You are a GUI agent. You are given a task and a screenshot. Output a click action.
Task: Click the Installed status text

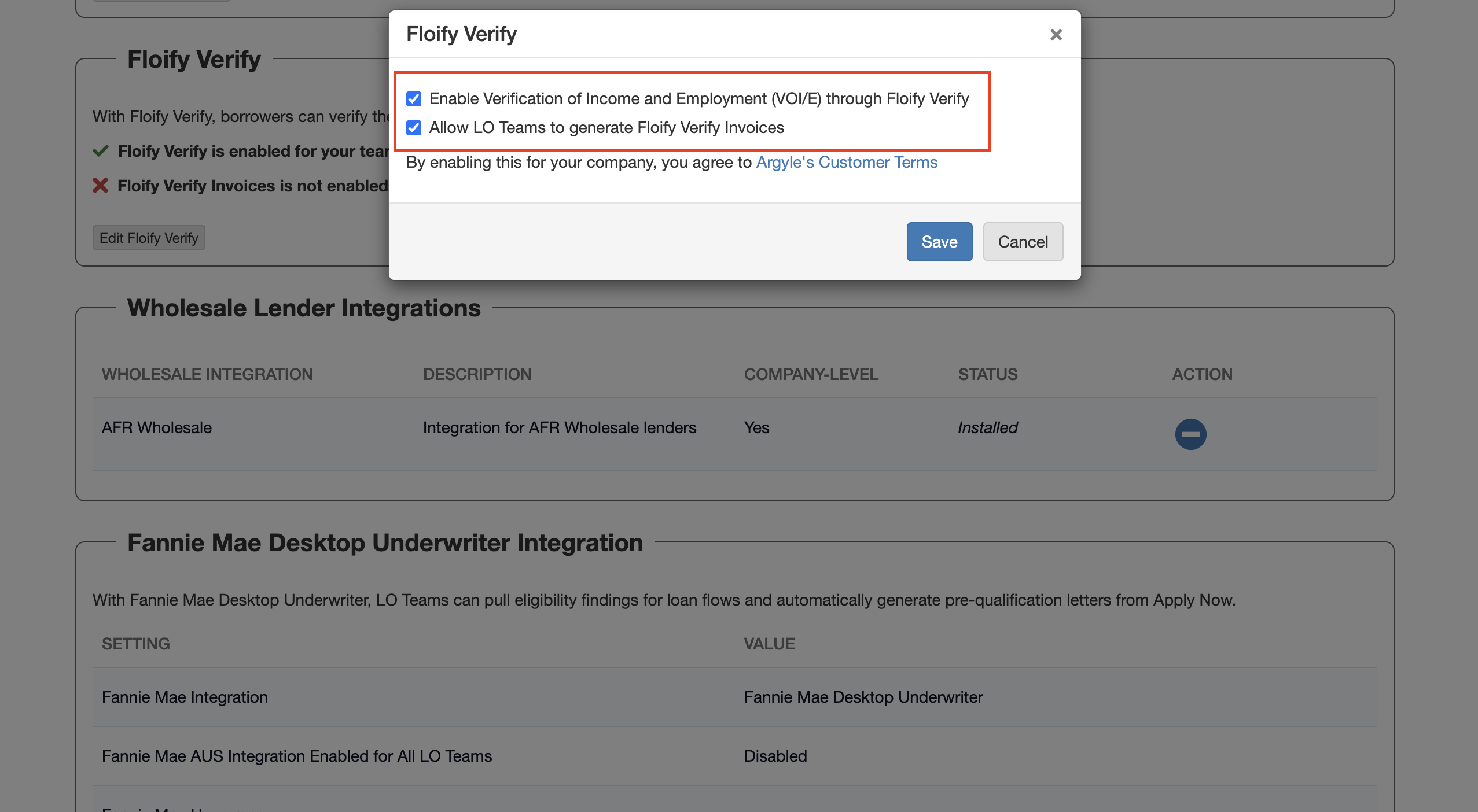point(987,427)
